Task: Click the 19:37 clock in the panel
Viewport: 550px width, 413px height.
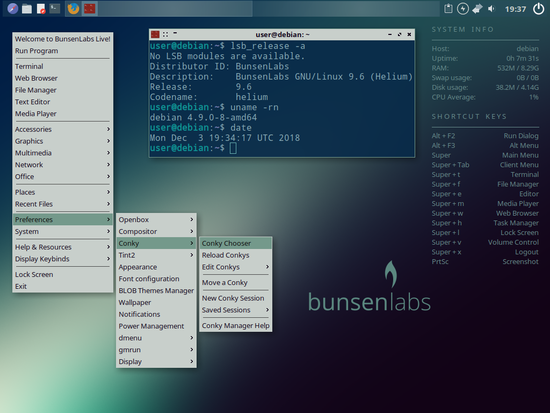Action: tap(515, 9)
